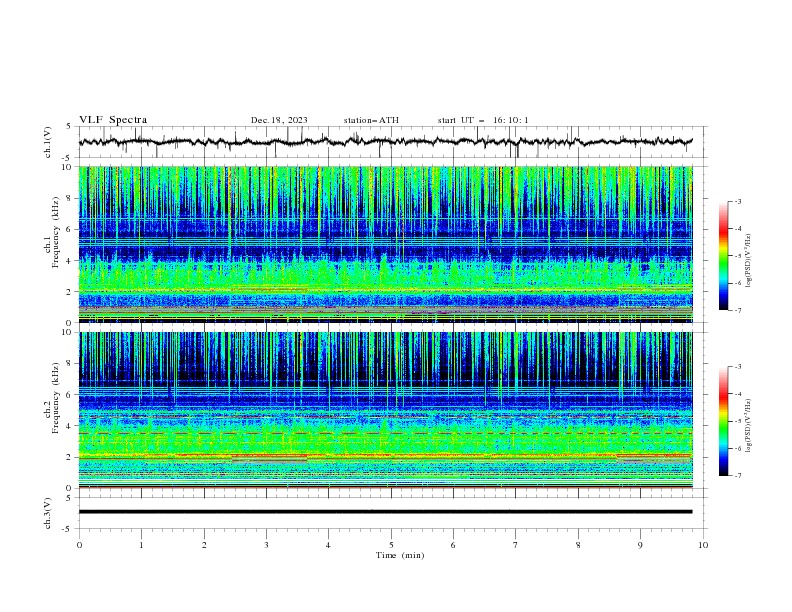The width and height of the screenshot is (792, 612).
Task: Click the "station=ATH" header label
Action: pos(371,120)
